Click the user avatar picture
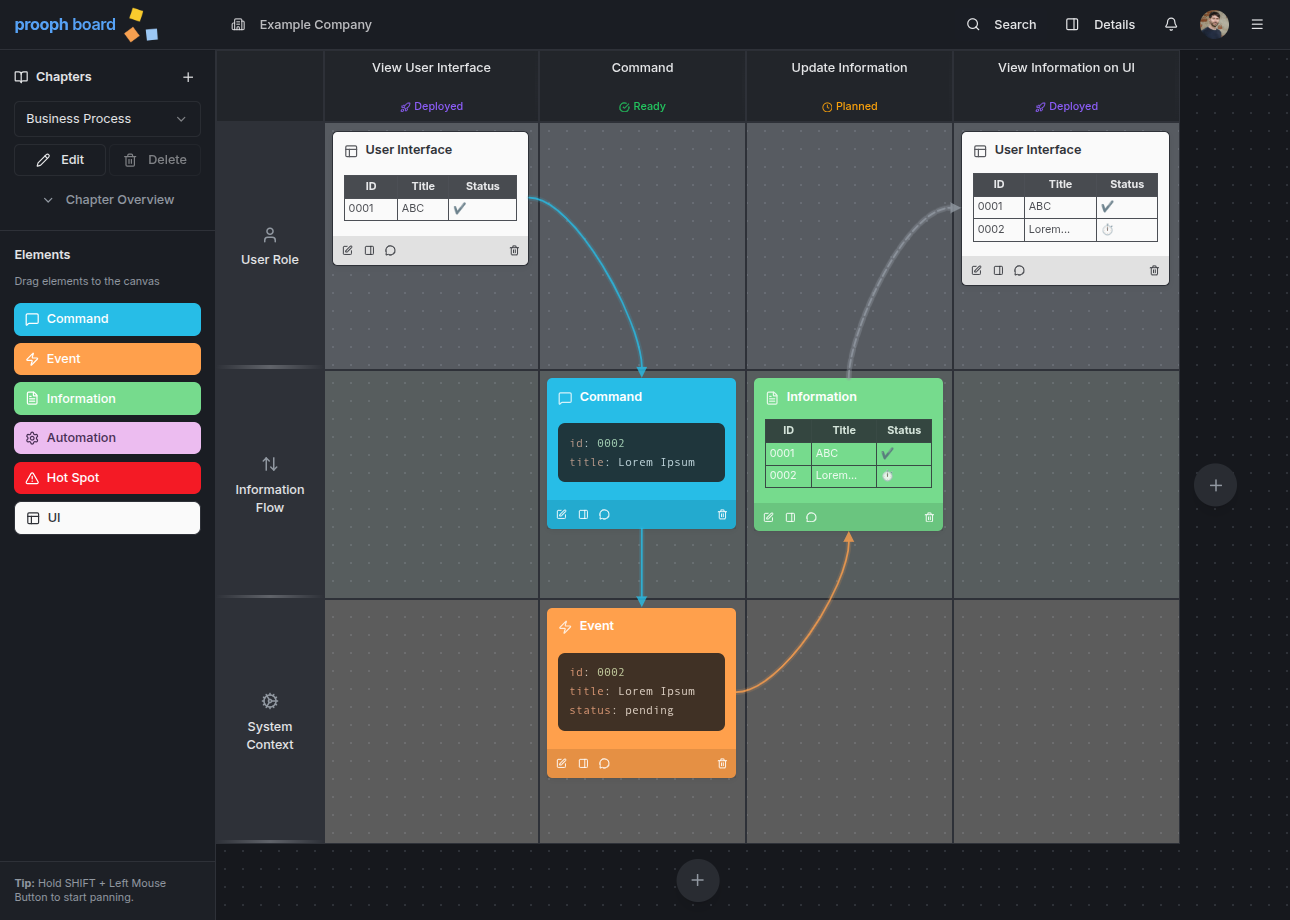This screenshot has height=920, width=1290. [1214, 25]
